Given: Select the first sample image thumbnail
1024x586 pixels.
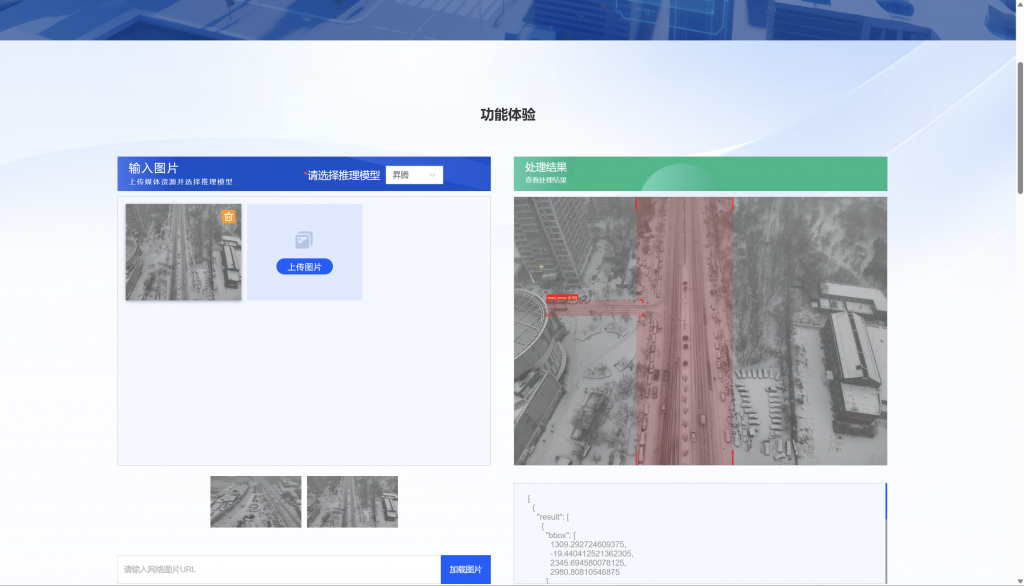Looking at the screenshot, I should [x=255, y=502].
